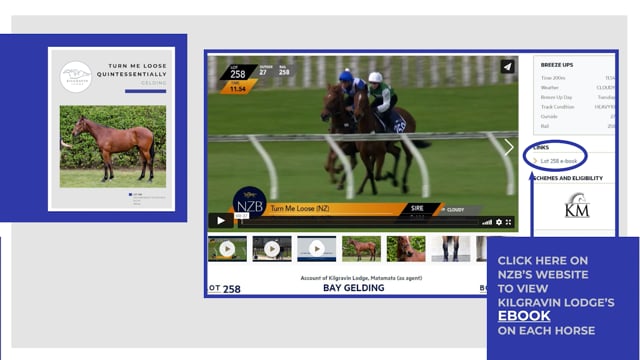Click the underlined EBOOK text
The image size is (640, 360).
[524, 316]
